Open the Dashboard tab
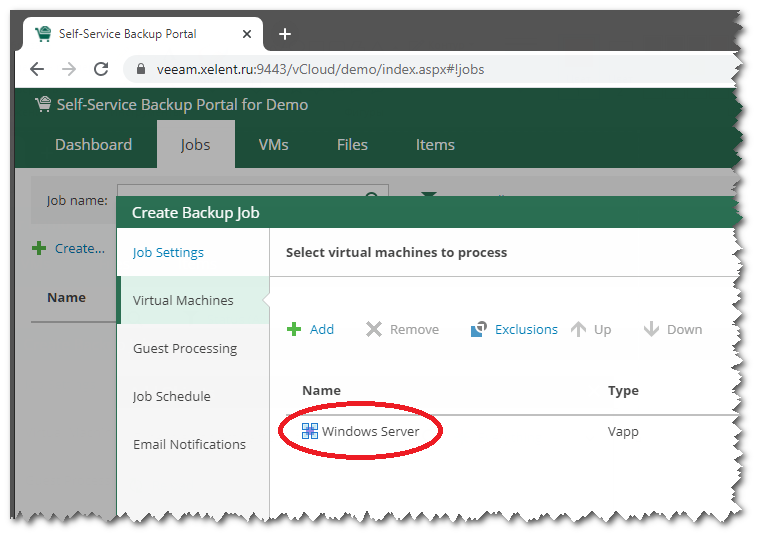The width and height of the screenshot is (760, 539). point(94,144)
